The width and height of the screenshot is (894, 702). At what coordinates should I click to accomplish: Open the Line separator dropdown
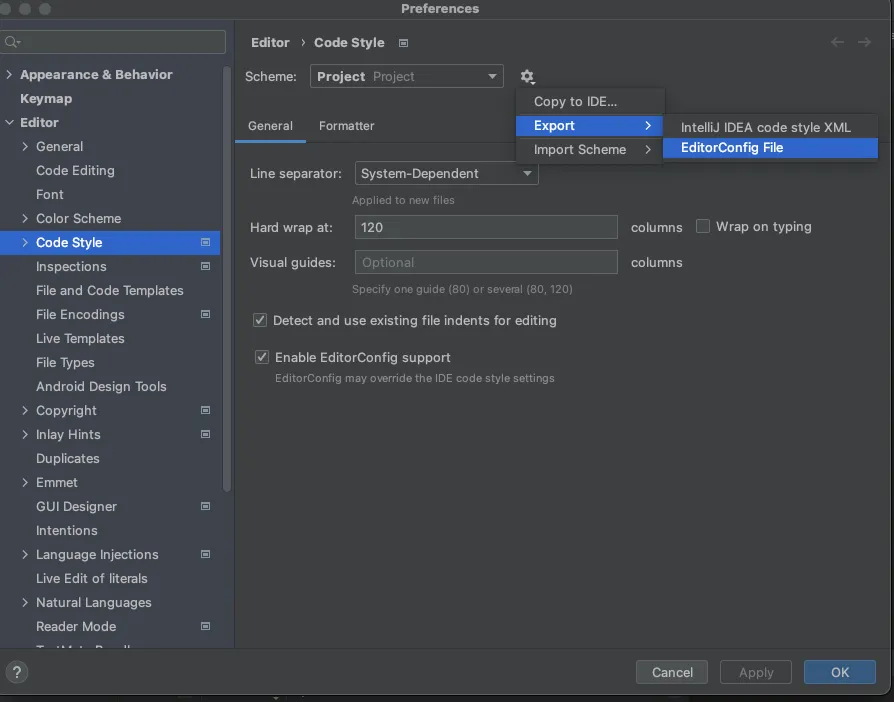click(x=446, y=174)
